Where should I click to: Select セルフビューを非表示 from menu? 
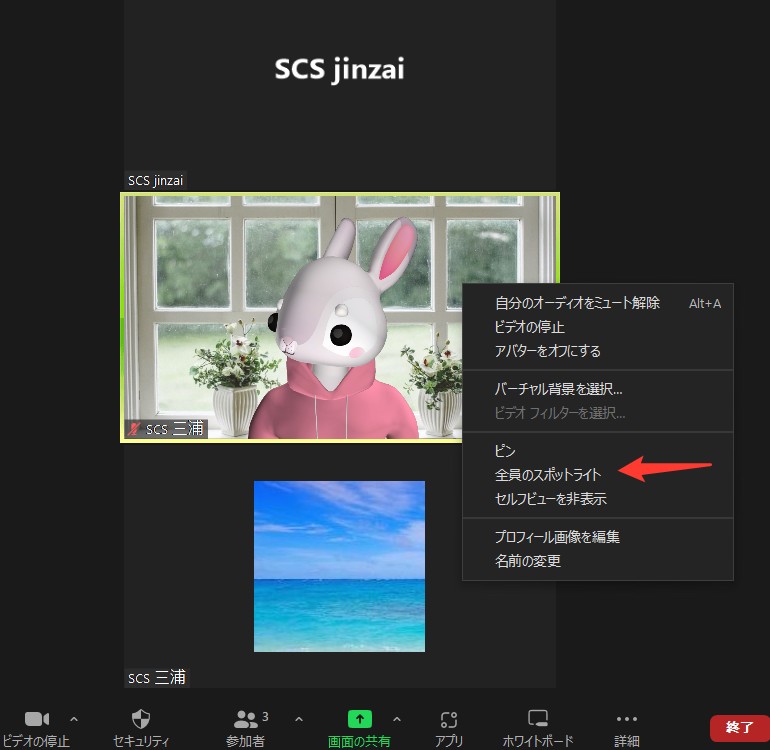[x=598, y=499]
